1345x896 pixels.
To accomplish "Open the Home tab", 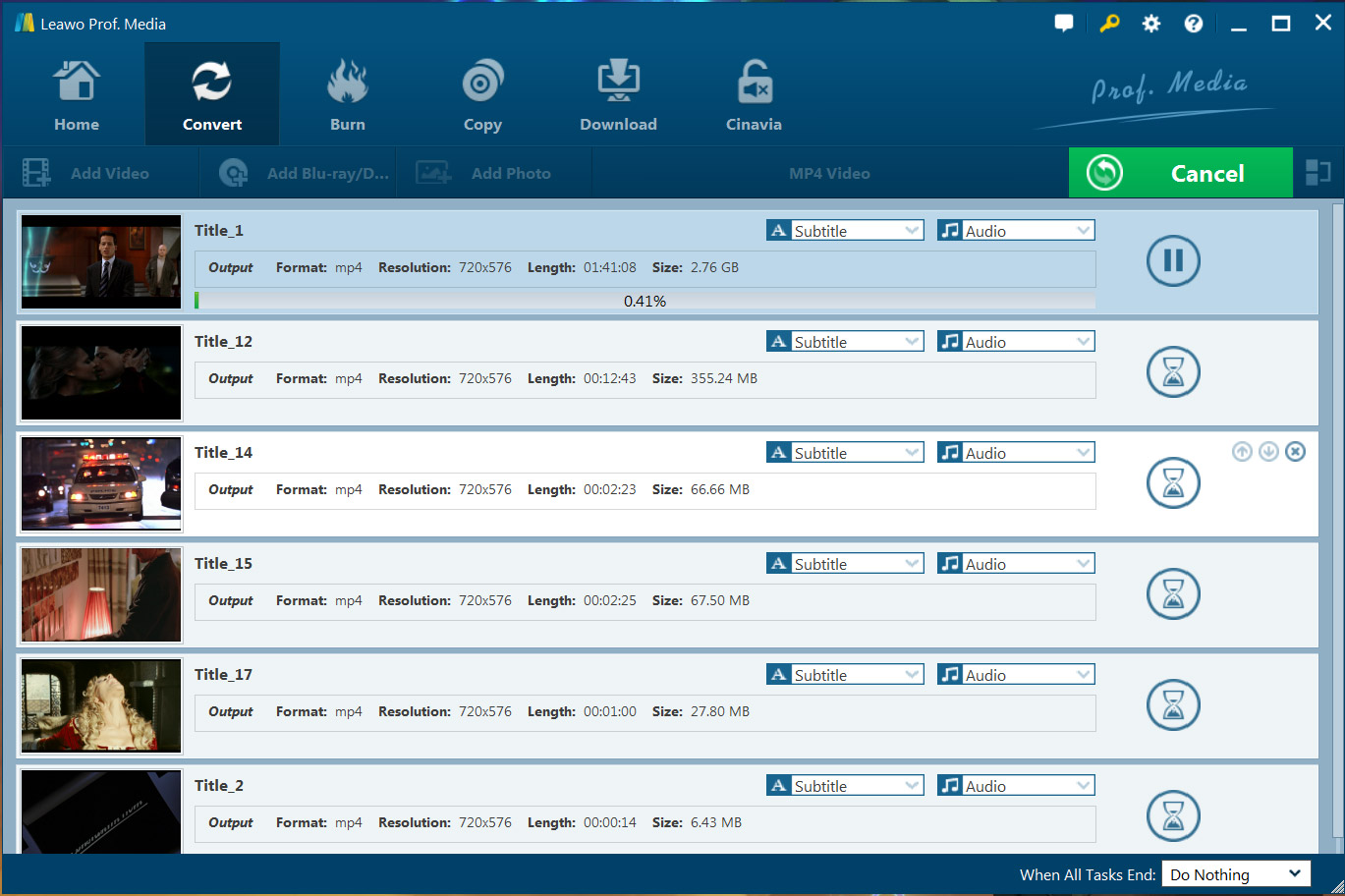I will click(x=77, y=95).
